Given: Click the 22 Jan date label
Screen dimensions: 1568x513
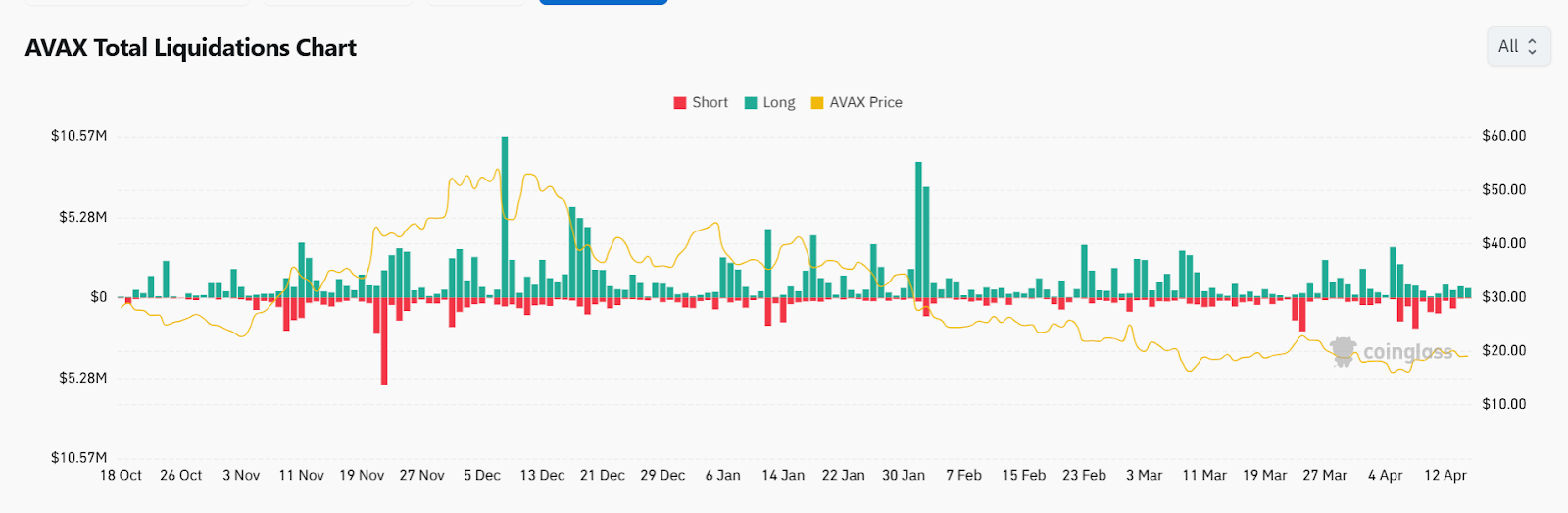Looking at the screenshot, I should [844, 475].
